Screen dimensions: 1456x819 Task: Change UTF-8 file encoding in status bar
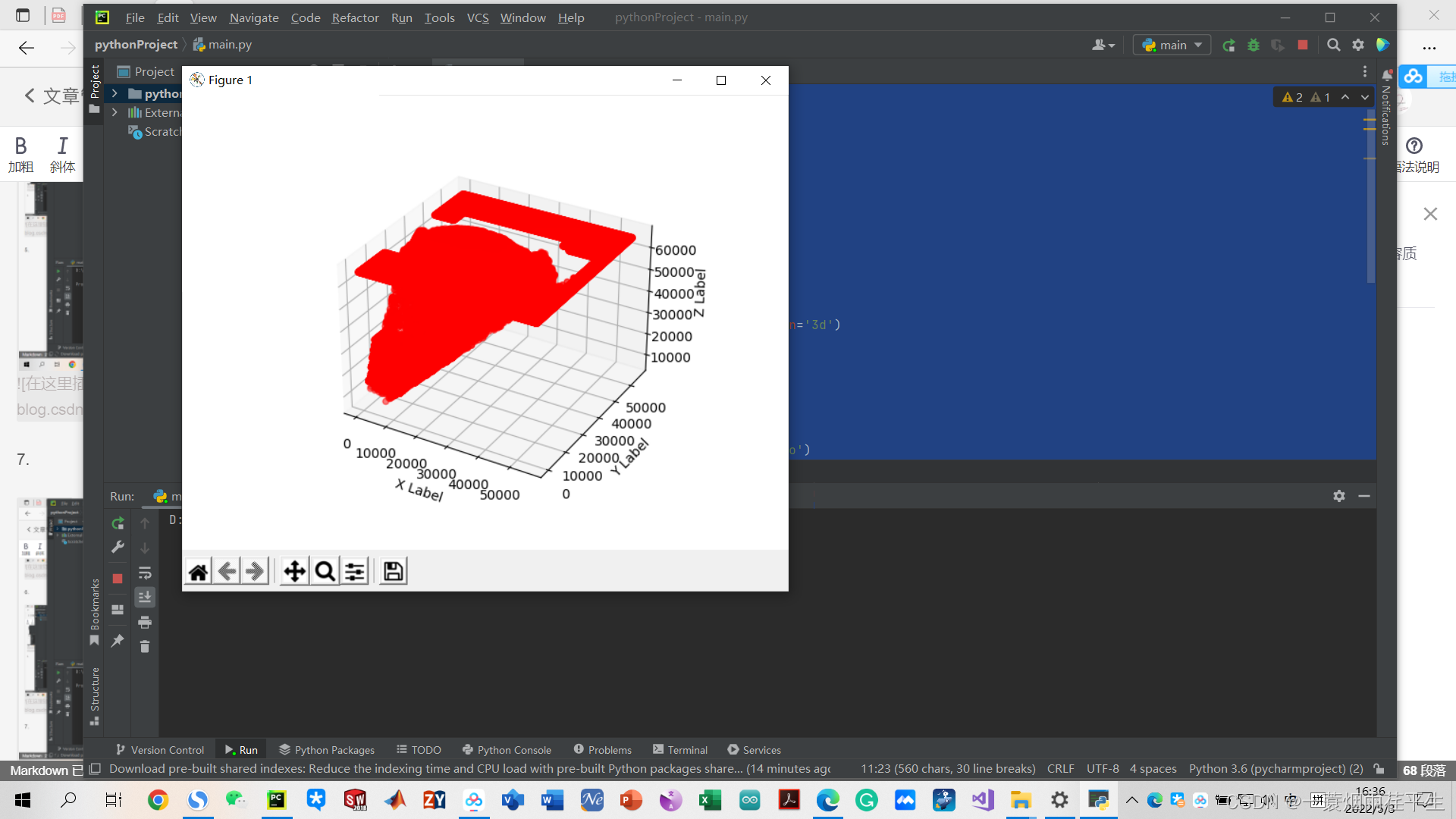(x=1103, y=769)
